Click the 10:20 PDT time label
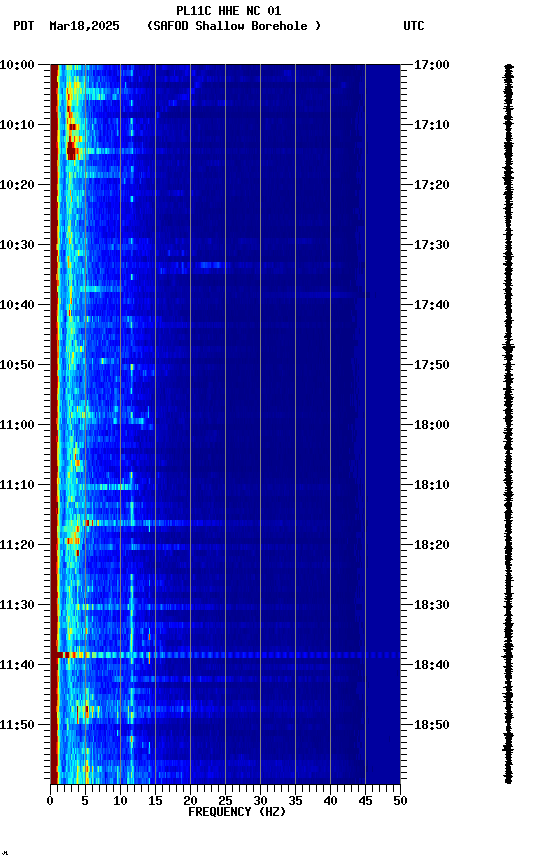Image resolution: width=552 pixels, height=864 pixels. coord(17,185)
